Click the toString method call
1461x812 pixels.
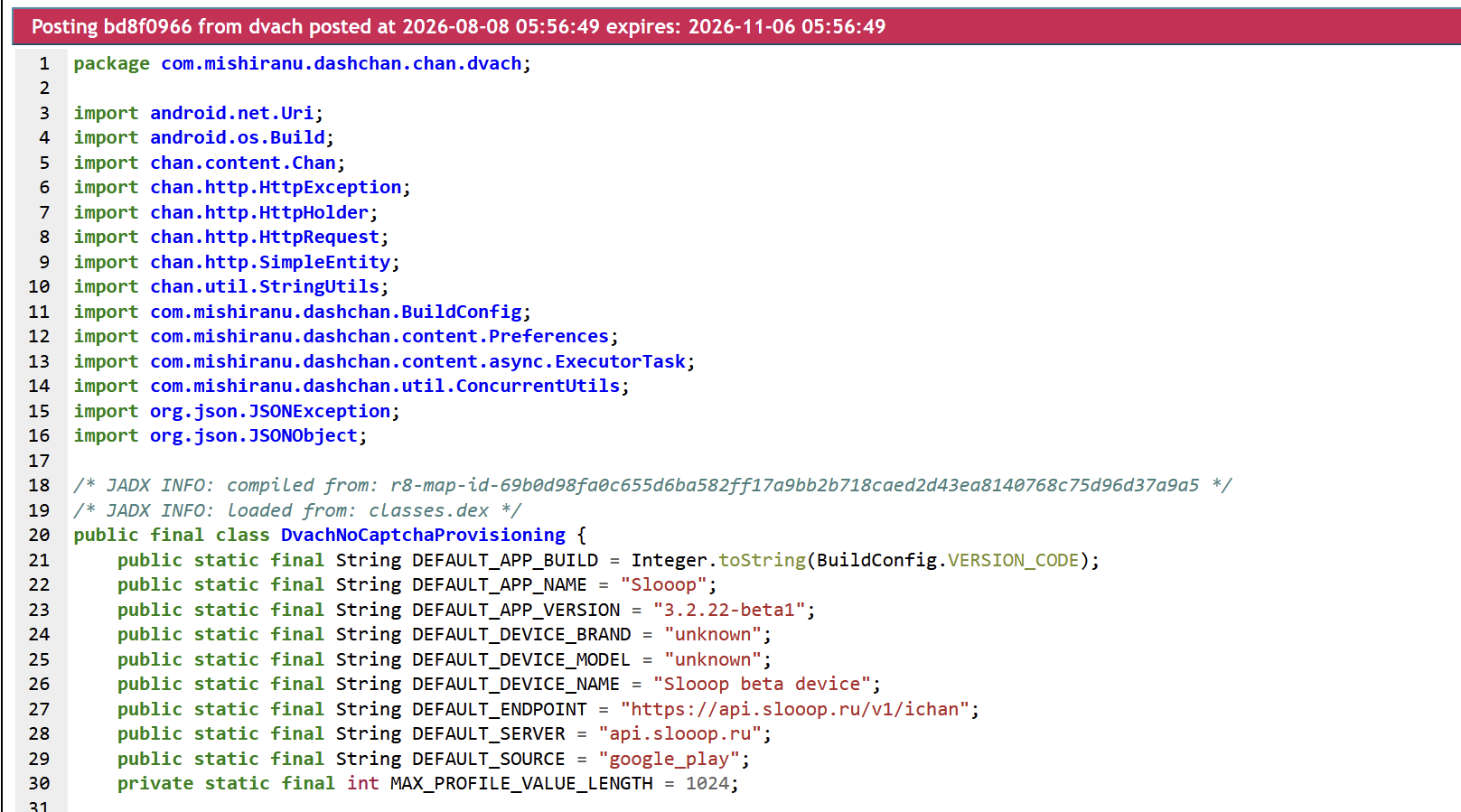762,560
